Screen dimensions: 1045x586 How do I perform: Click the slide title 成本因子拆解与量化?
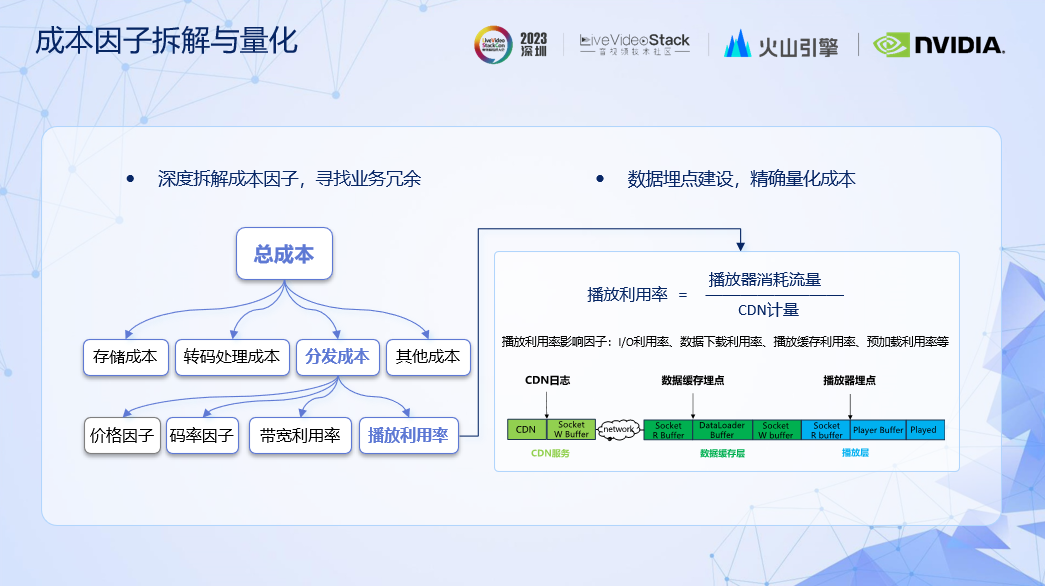(x=166, y=42)
